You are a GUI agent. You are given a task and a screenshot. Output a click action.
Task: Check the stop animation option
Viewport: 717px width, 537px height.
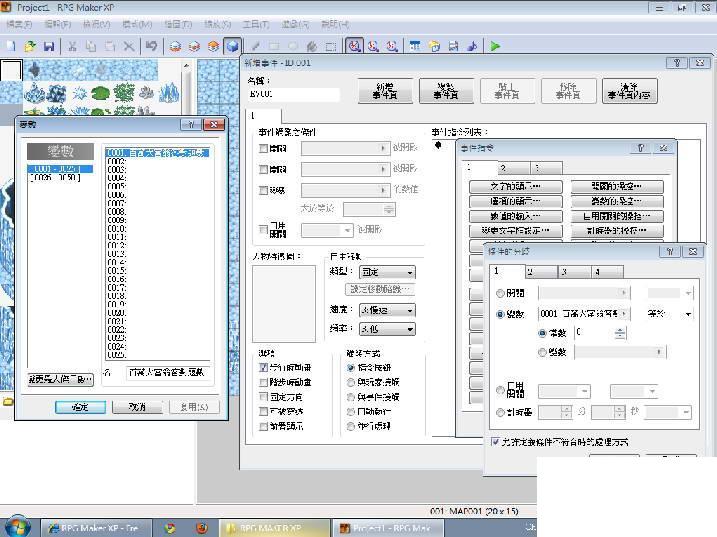pos(263,382)
